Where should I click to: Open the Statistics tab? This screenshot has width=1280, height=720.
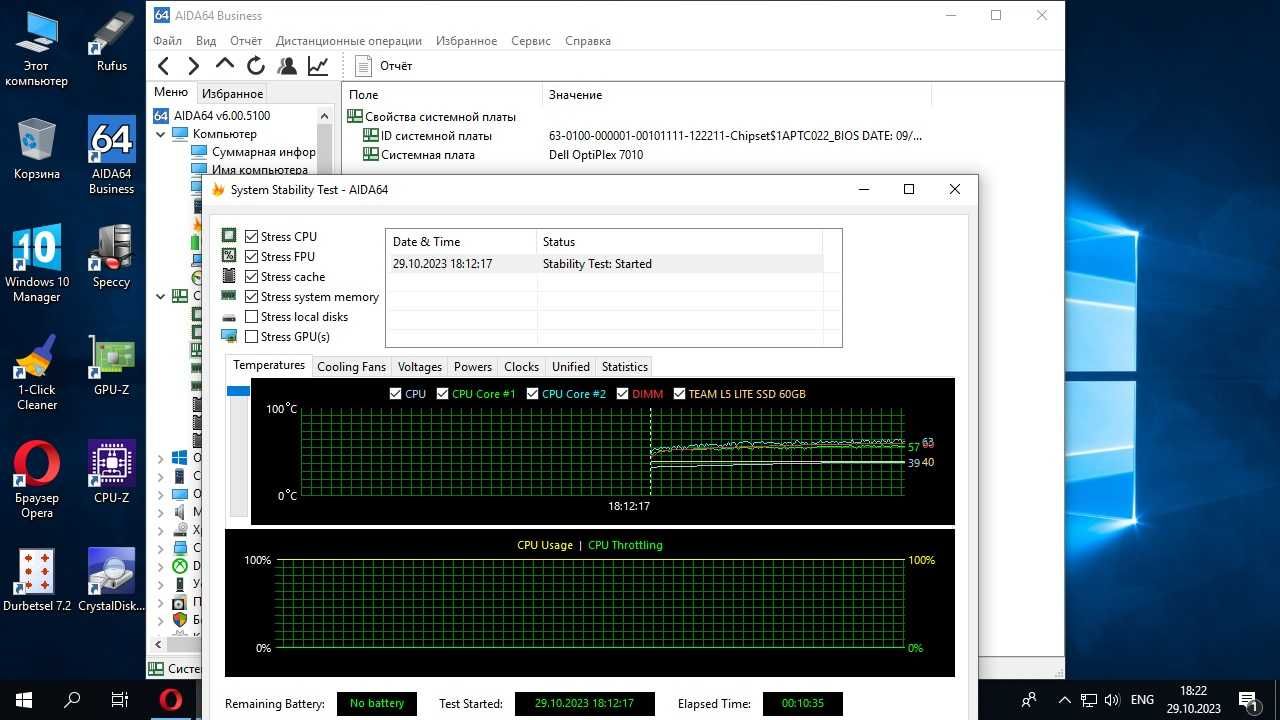(625, 367)
